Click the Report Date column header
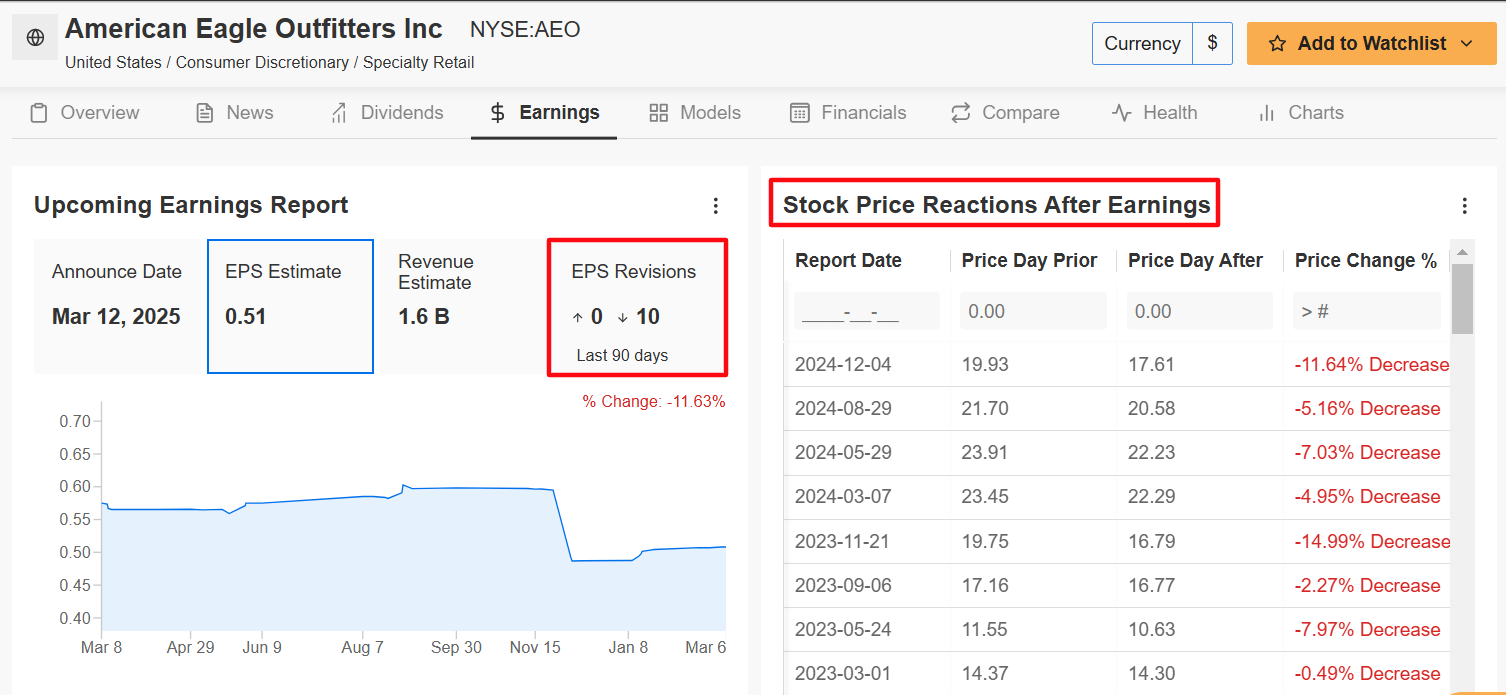This screenshot has width=1506, height=695. click(848, 261)
